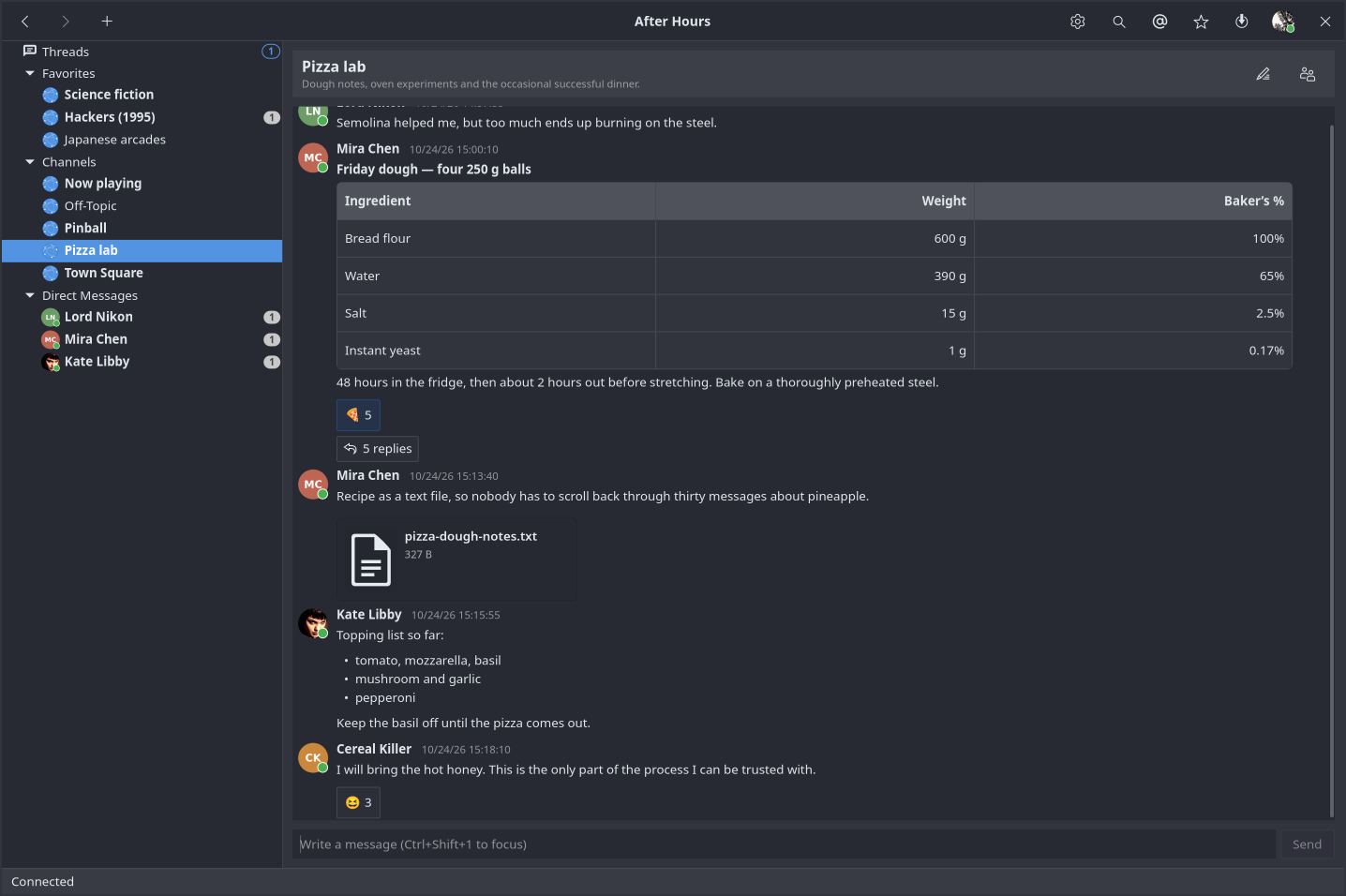Click the pizza-dough-notes.txt file icon
1346x896 pixels.
371,560
